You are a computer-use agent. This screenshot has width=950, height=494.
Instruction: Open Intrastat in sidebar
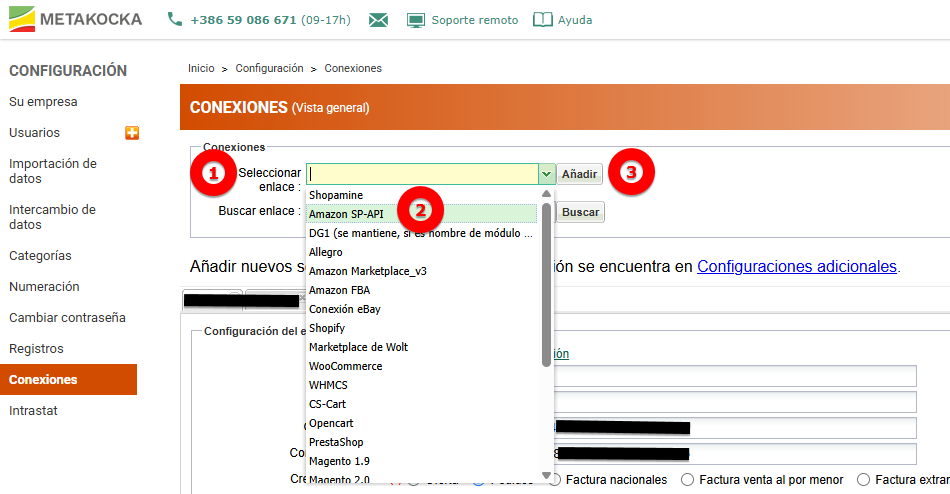tap(33, 410)
